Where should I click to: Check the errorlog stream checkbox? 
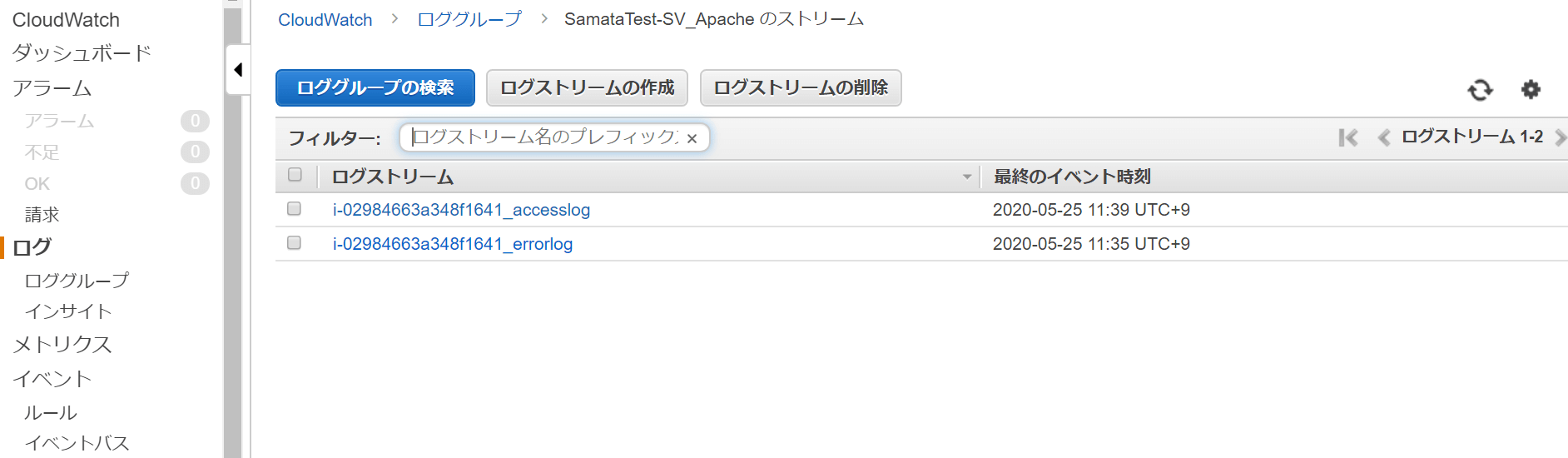294,242
